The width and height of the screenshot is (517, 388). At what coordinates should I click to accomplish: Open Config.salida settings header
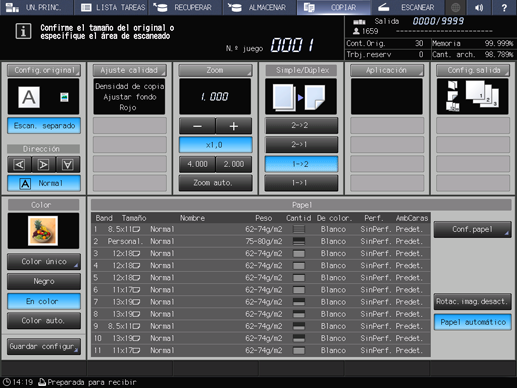click(473, 70)
